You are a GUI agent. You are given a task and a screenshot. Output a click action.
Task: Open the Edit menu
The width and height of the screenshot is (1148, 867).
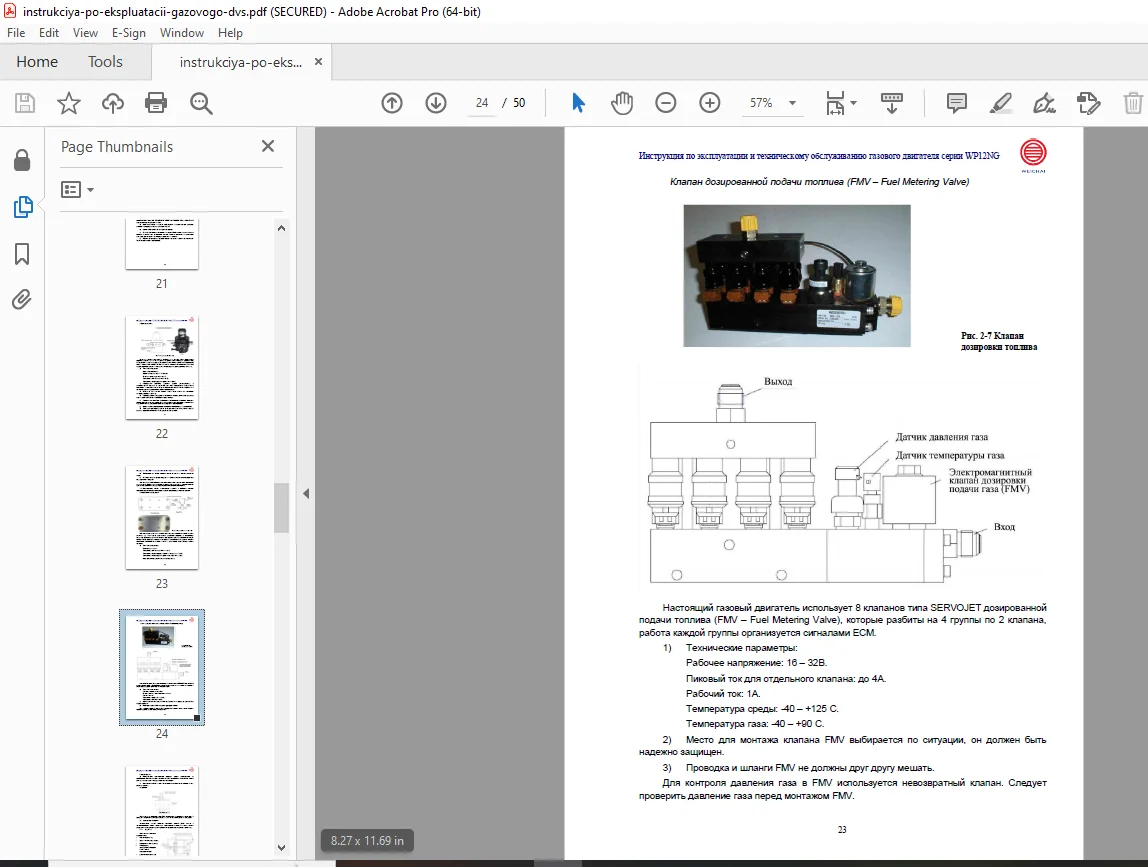49,33
